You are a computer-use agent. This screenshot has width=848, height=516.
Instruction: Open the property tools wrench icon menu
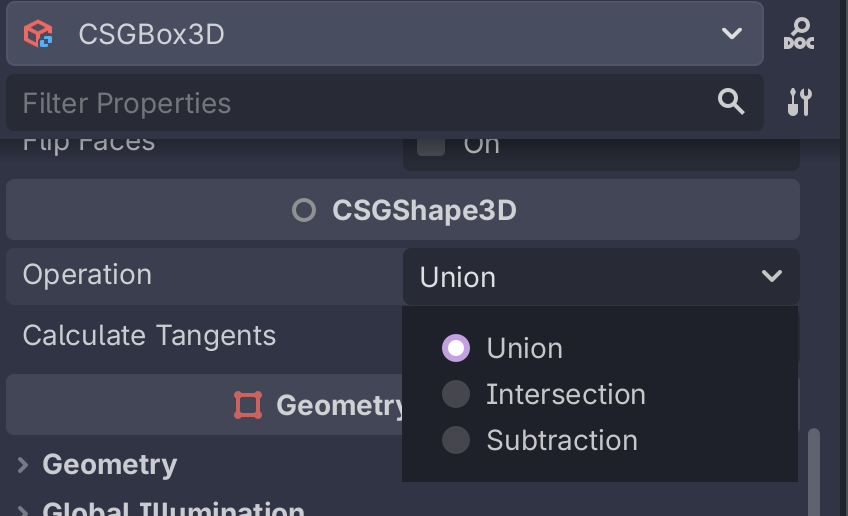point(799,102)
